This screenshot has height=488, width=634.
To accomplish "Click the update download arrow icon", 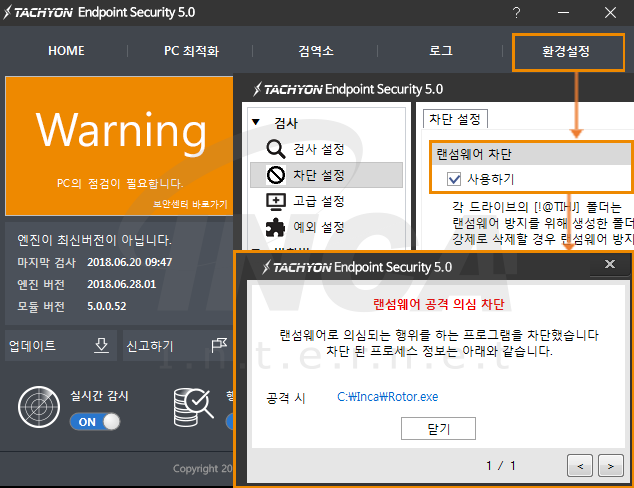I will (101, 346).
